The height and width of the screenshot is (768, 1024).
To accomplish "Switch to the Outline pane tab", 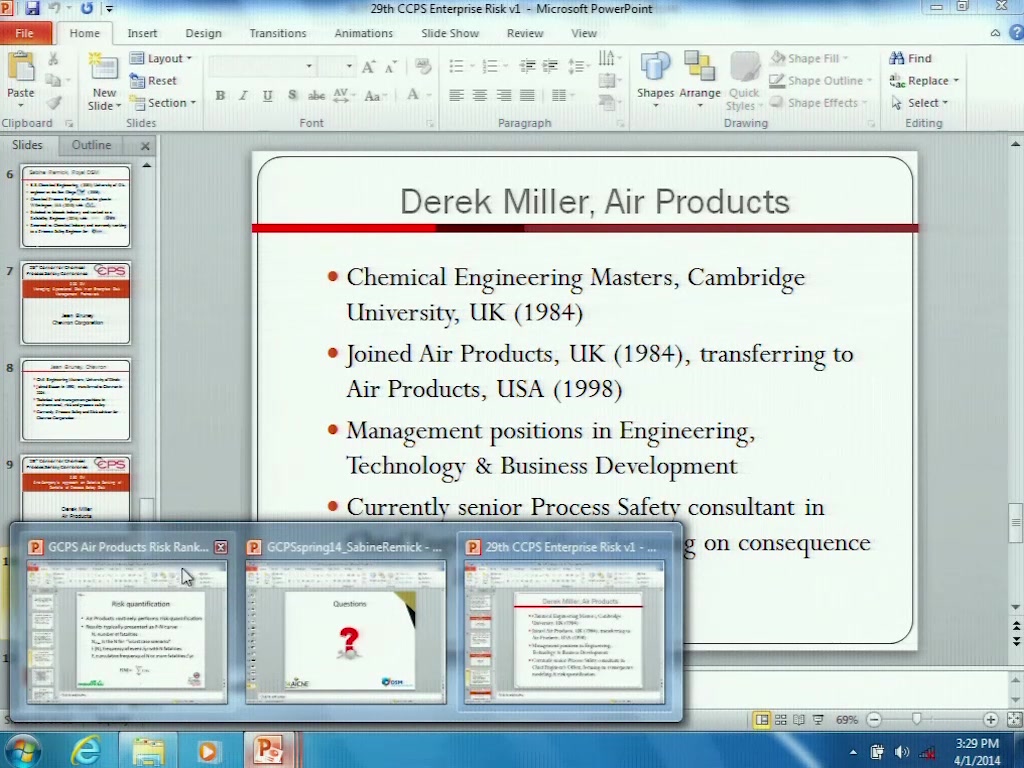I will [x=91, y=145].
